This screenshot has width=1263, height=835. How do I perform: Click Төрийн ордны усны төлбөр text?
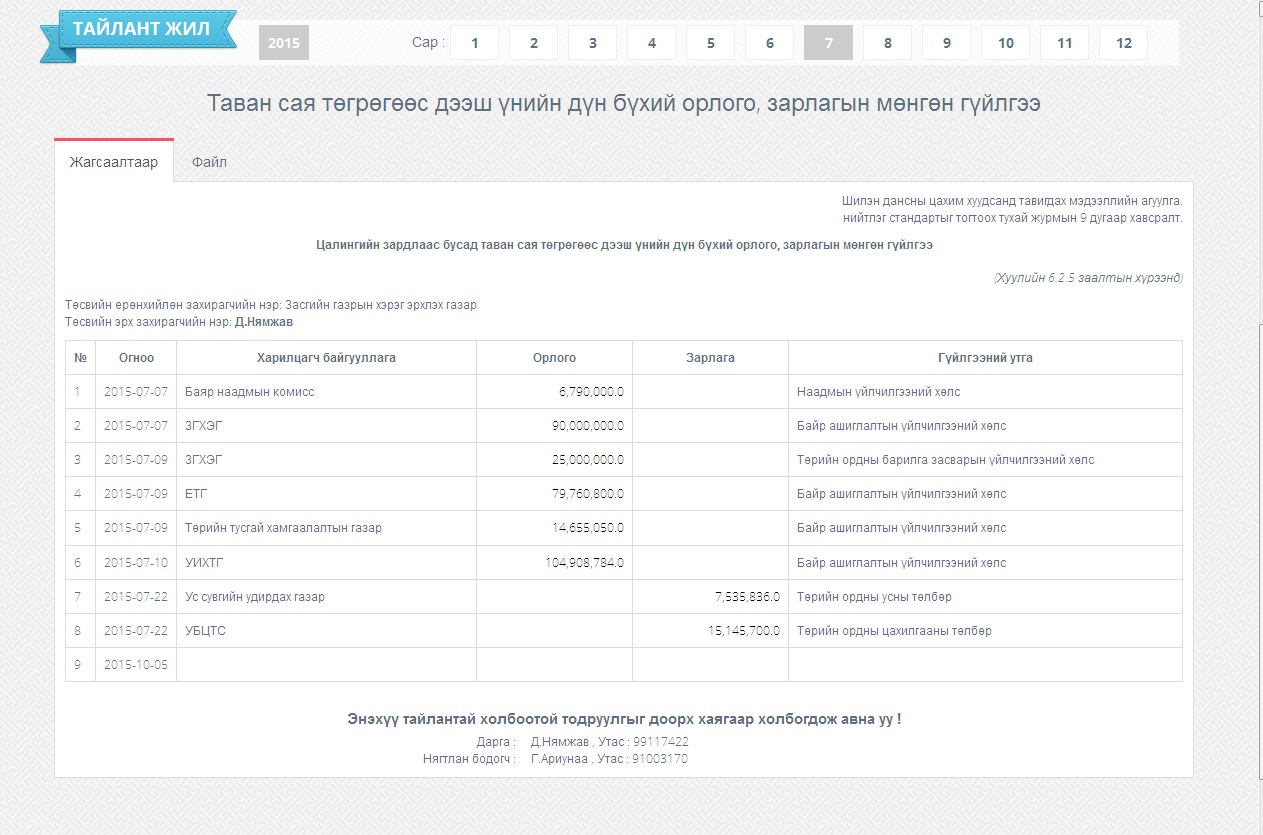pyautogui.click(x=874, y=597)
